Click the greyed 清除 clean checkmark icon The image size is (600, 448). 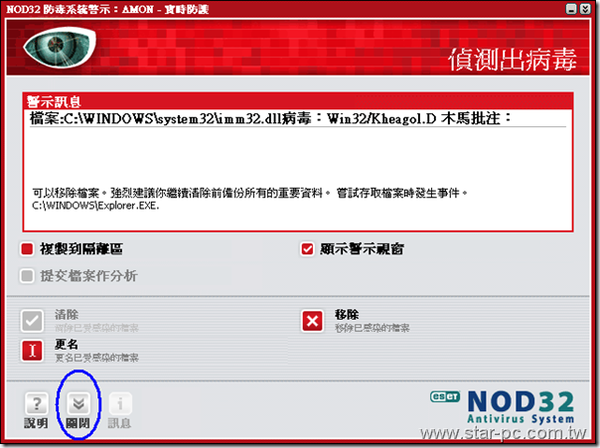[32, 321]
